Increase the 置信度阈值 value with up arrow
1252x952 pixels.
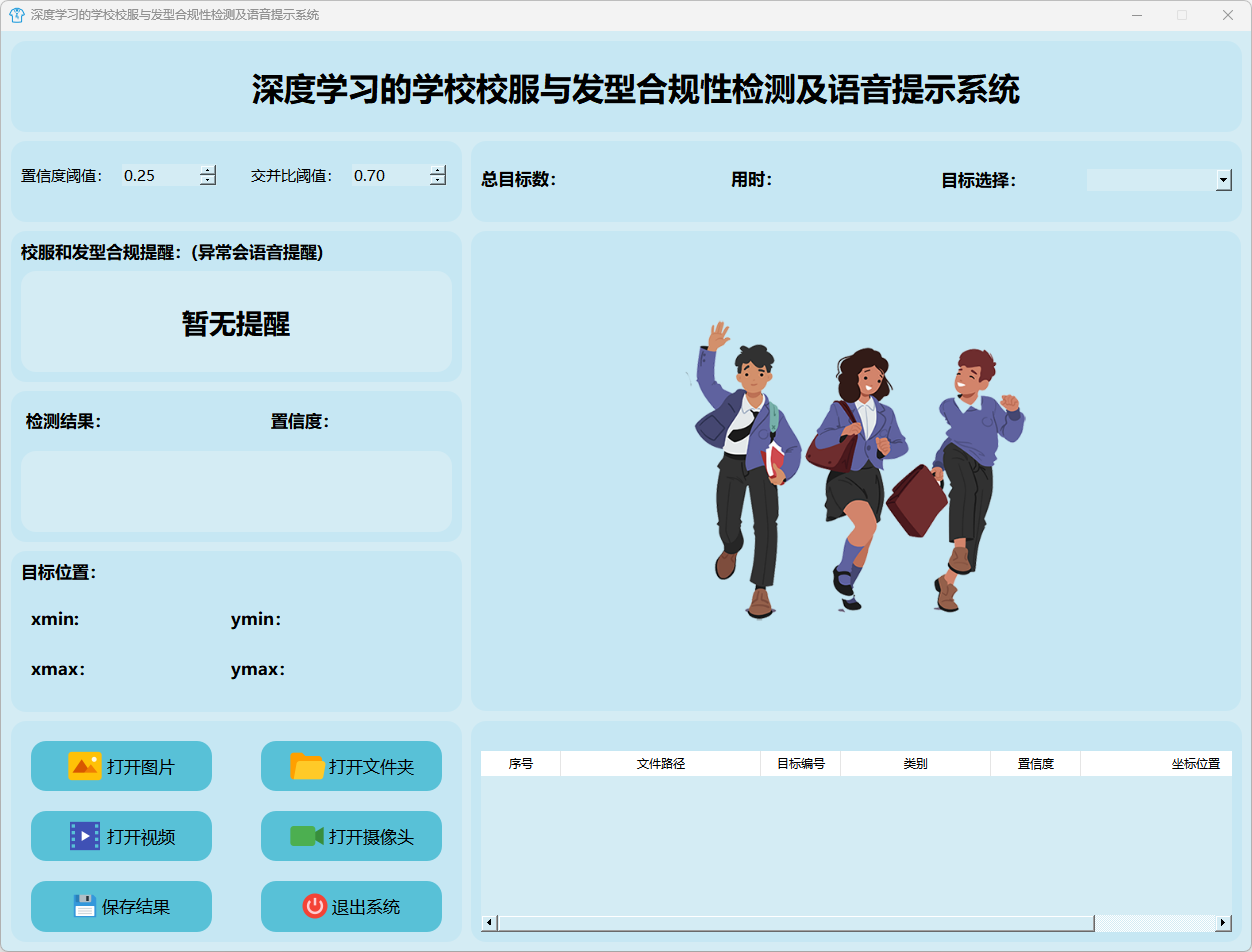[x=208, y=170]
